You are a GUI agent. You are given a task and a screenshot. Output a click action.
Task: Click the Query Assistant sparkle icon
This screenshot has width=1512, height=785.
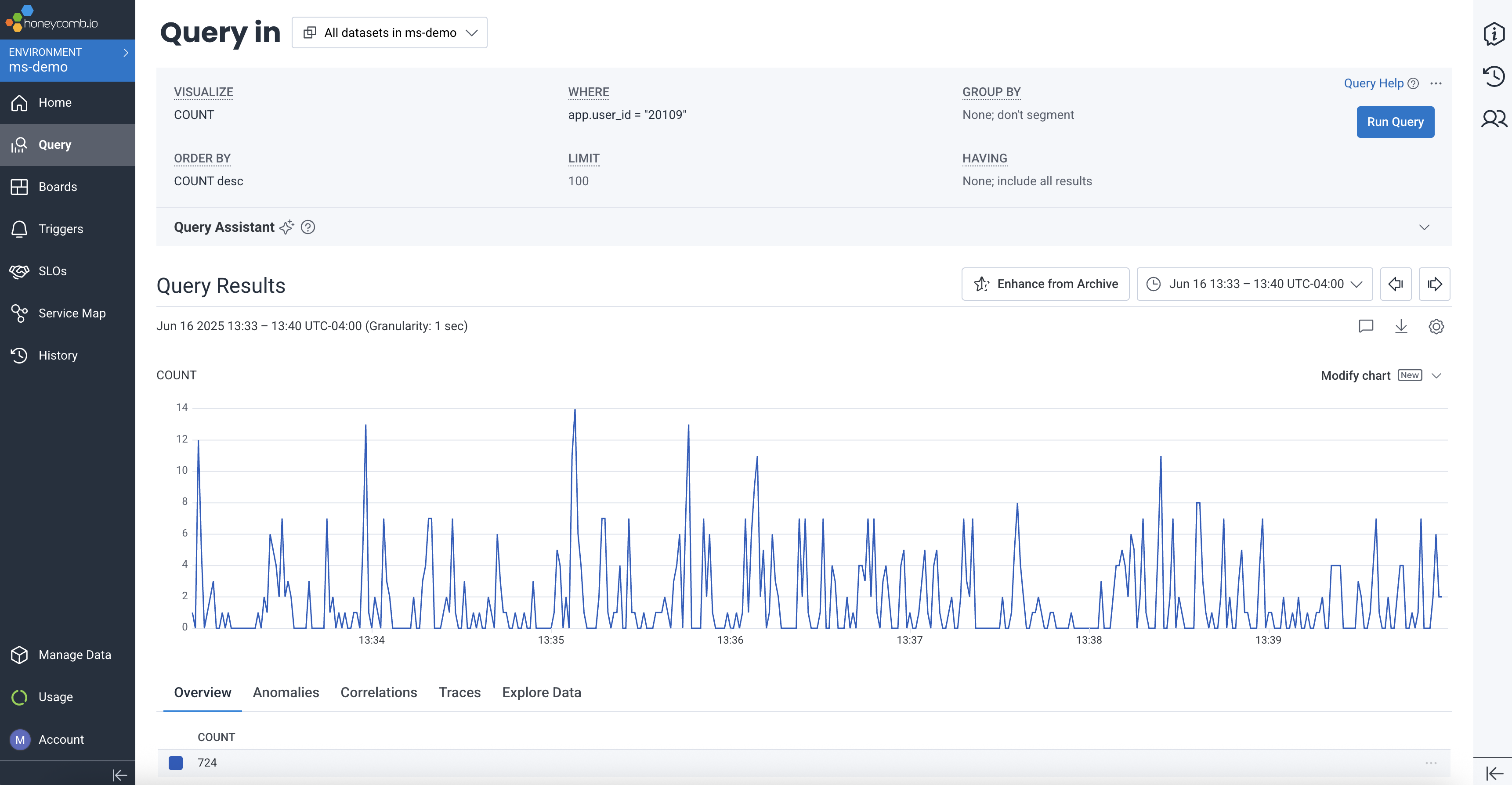pos(286,227)
